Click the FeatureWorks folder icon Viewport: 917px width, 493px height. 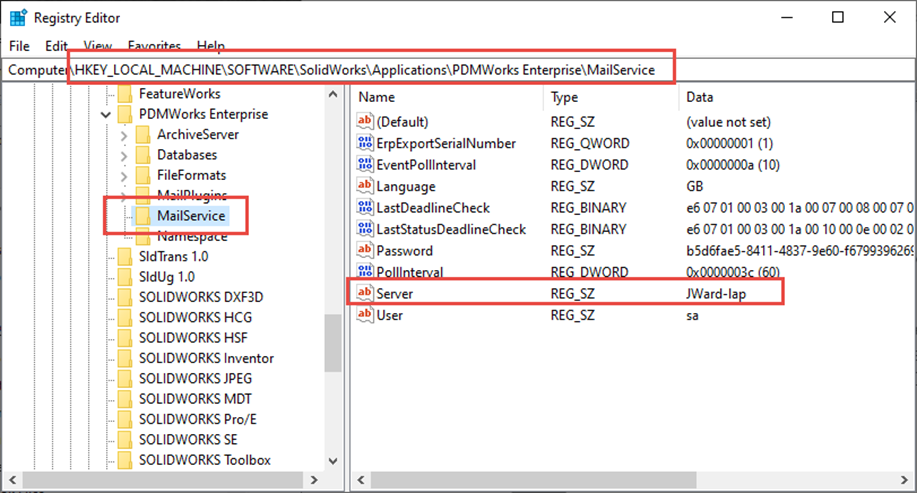[125, 94]
